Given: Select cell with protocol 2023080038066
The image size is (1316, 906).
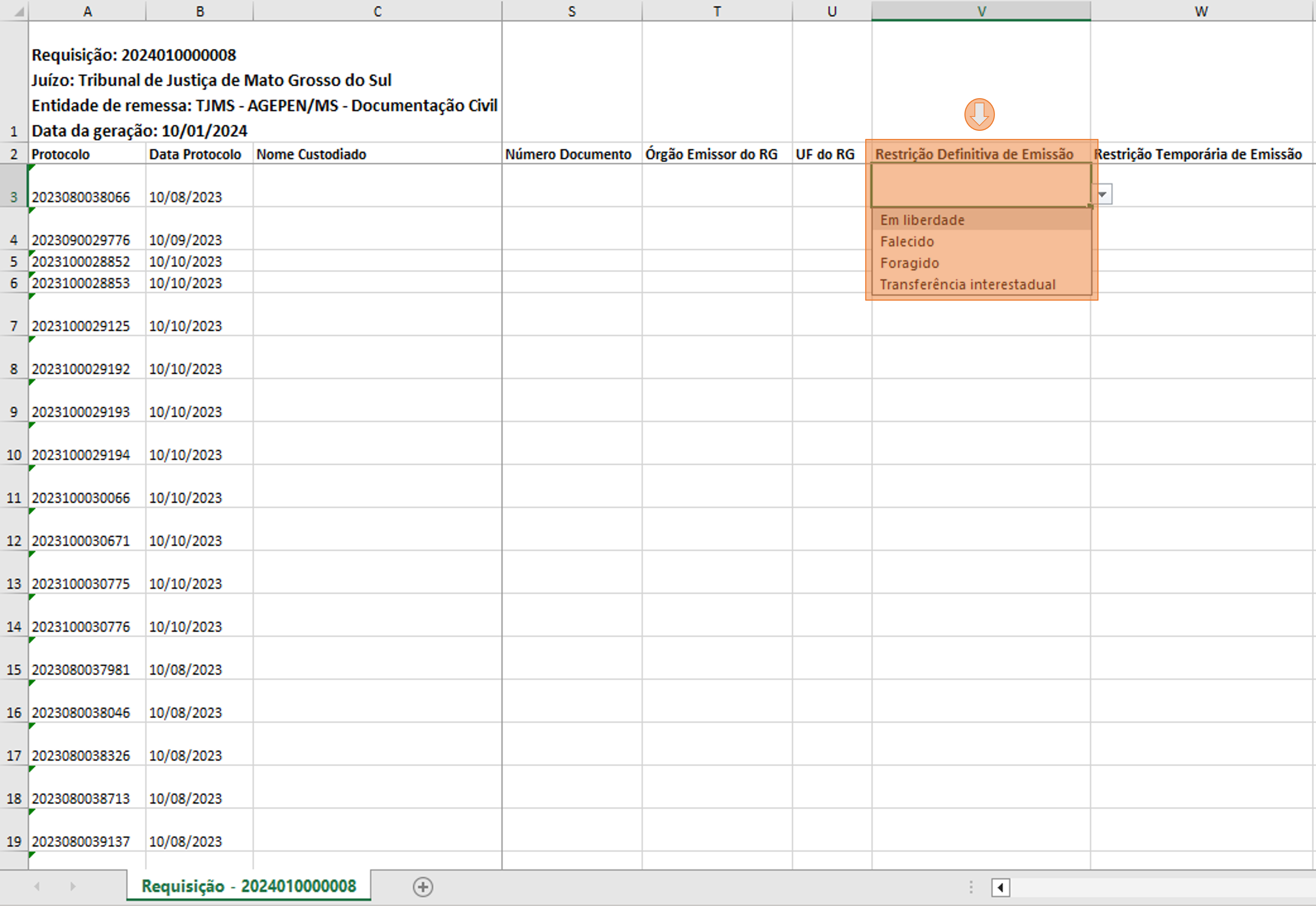Looking at the screenshot, I should [x=87, y=186].
